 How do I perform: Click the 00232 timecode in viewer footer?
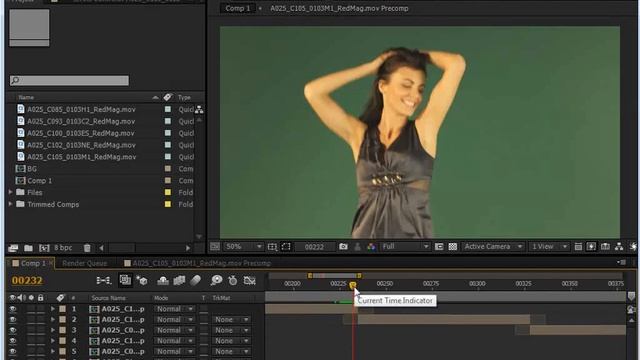[314, 247]
